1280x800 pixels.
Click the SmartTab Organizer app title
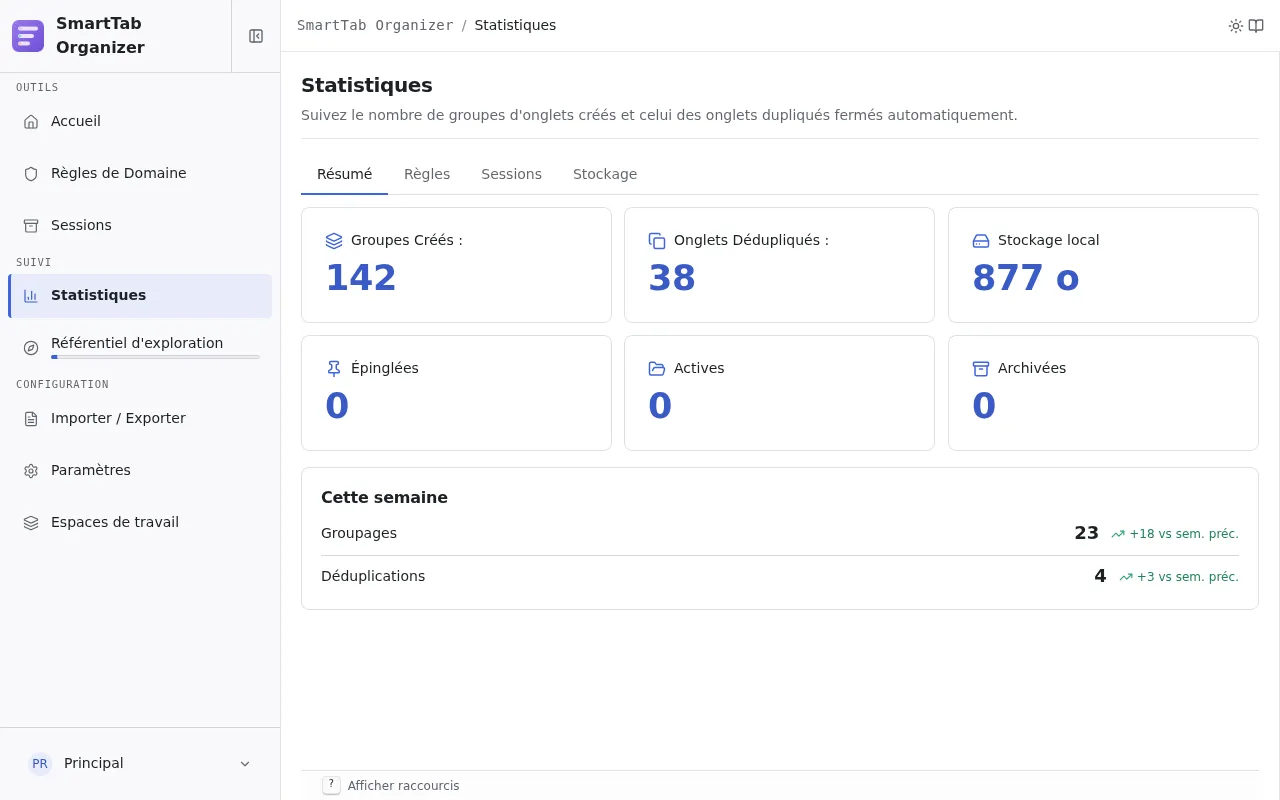(100, 36)
